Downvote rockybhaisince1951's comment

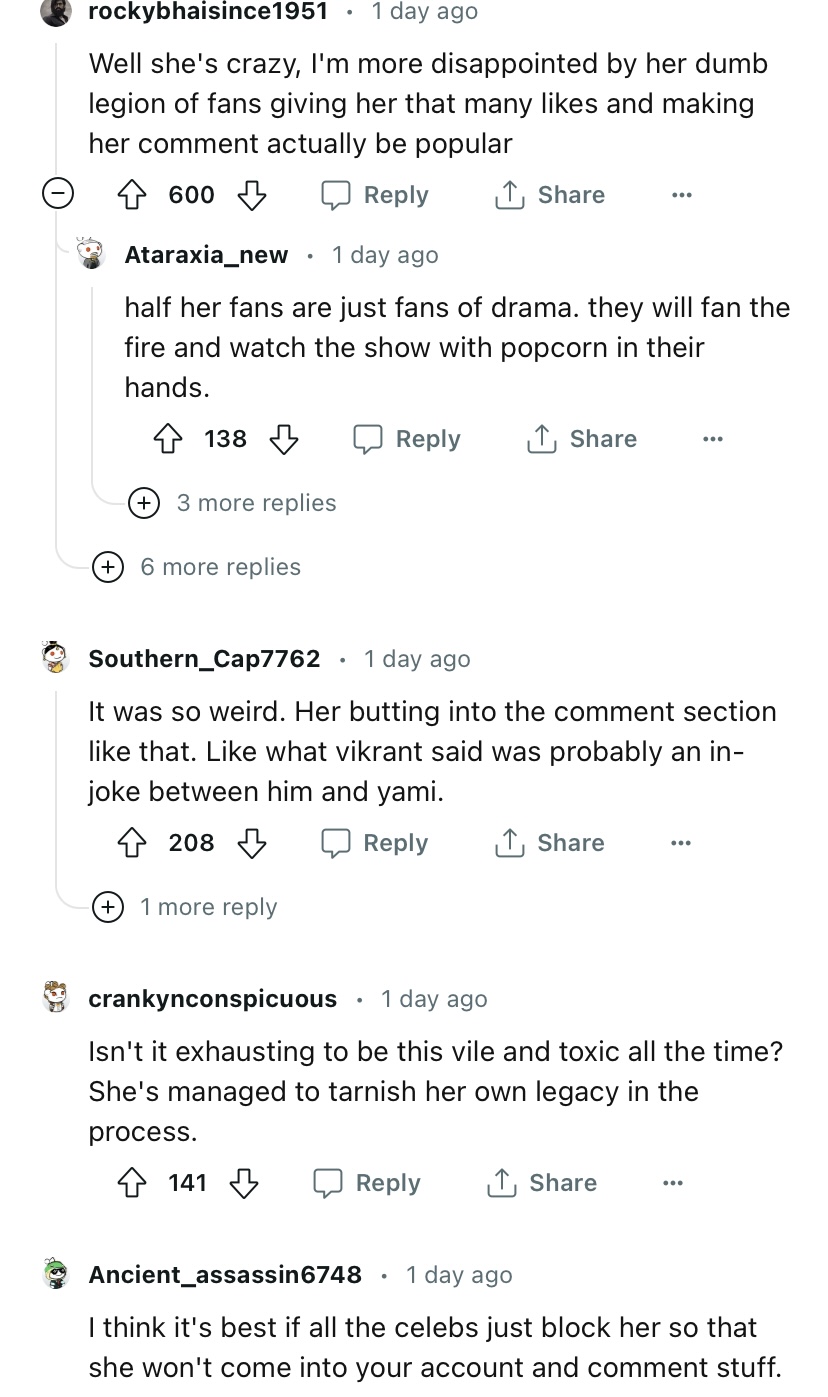click(x=251, y=195)
